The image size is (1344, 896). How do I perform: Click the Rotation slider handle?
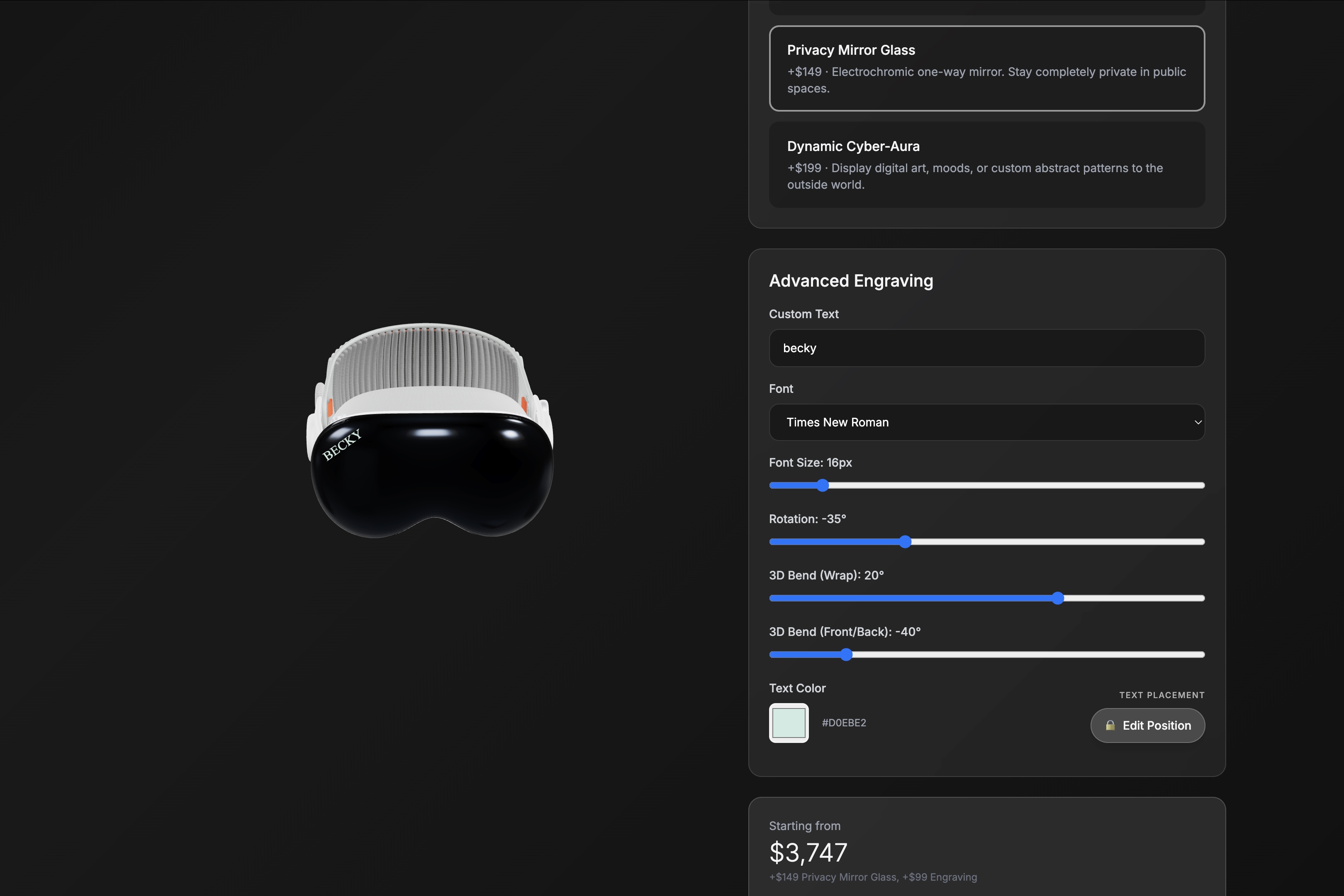(905, 542)
